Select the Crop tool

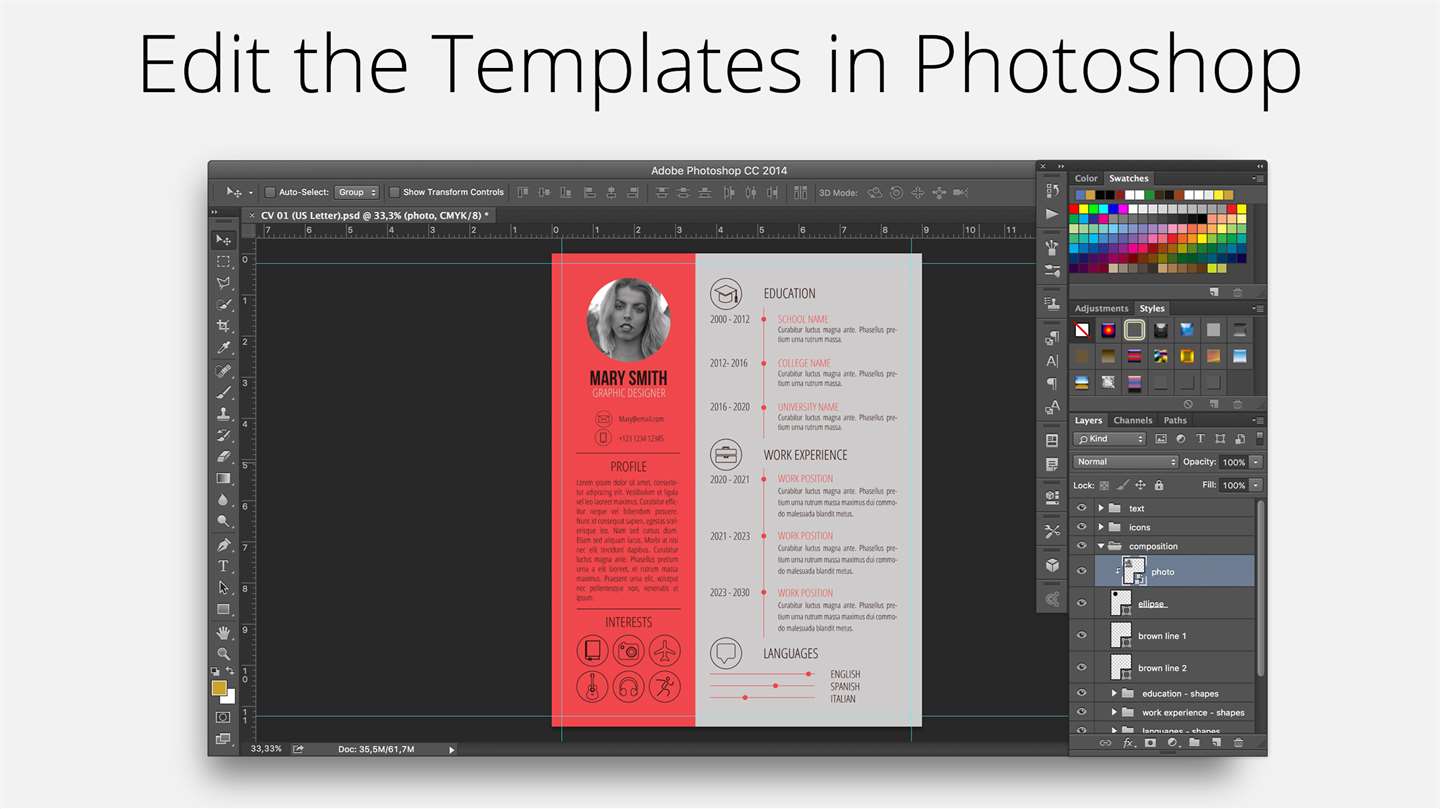(223, 326)
